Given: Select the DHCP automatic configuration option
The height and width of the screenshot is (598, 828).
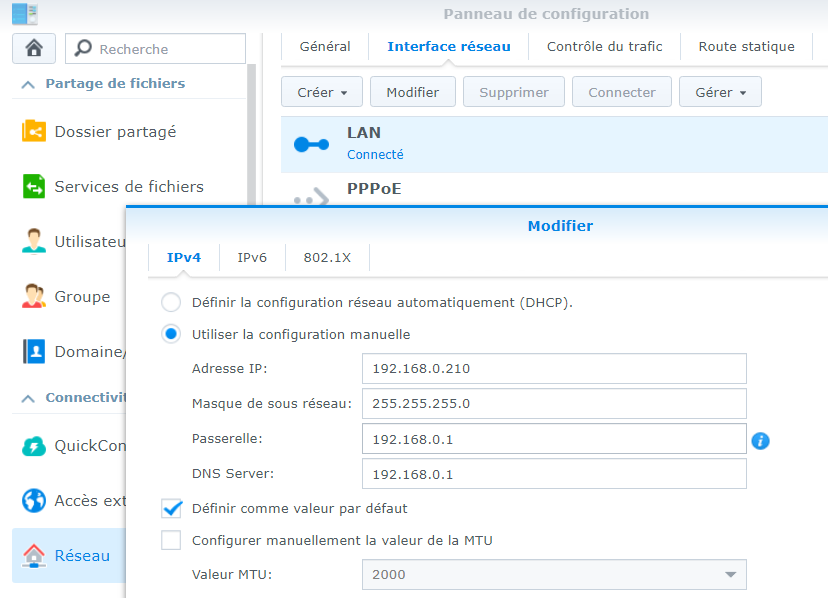Looking at the screenshot, I should tap(172, 302).
